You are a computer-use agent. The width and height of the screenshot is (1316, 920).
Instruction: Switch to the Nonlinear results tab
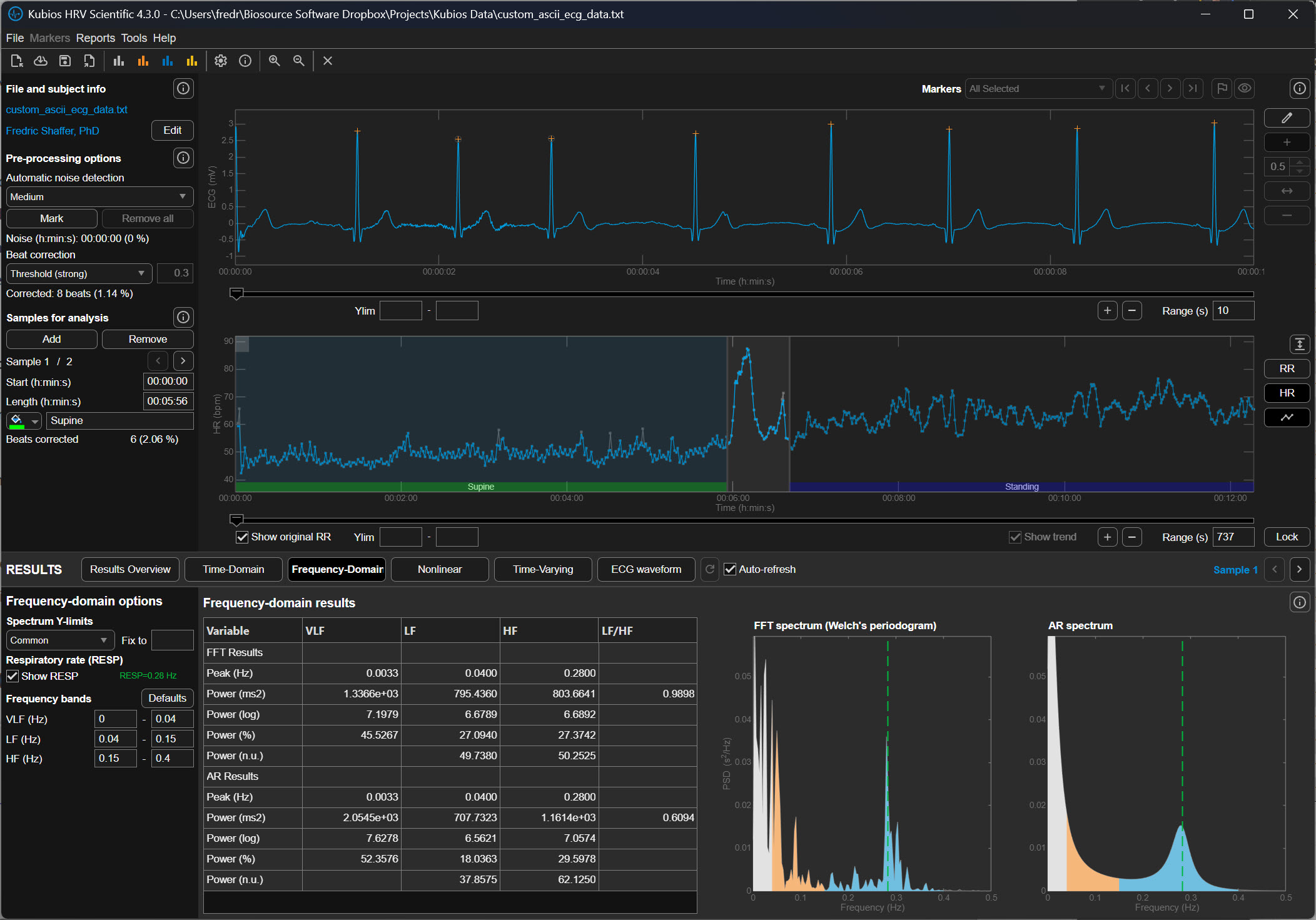point(439,569)
